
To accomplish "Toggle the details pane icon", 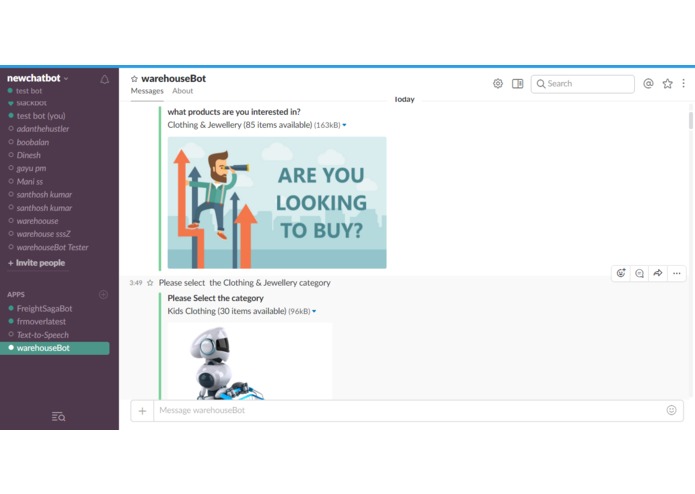I will coord(517,83).
